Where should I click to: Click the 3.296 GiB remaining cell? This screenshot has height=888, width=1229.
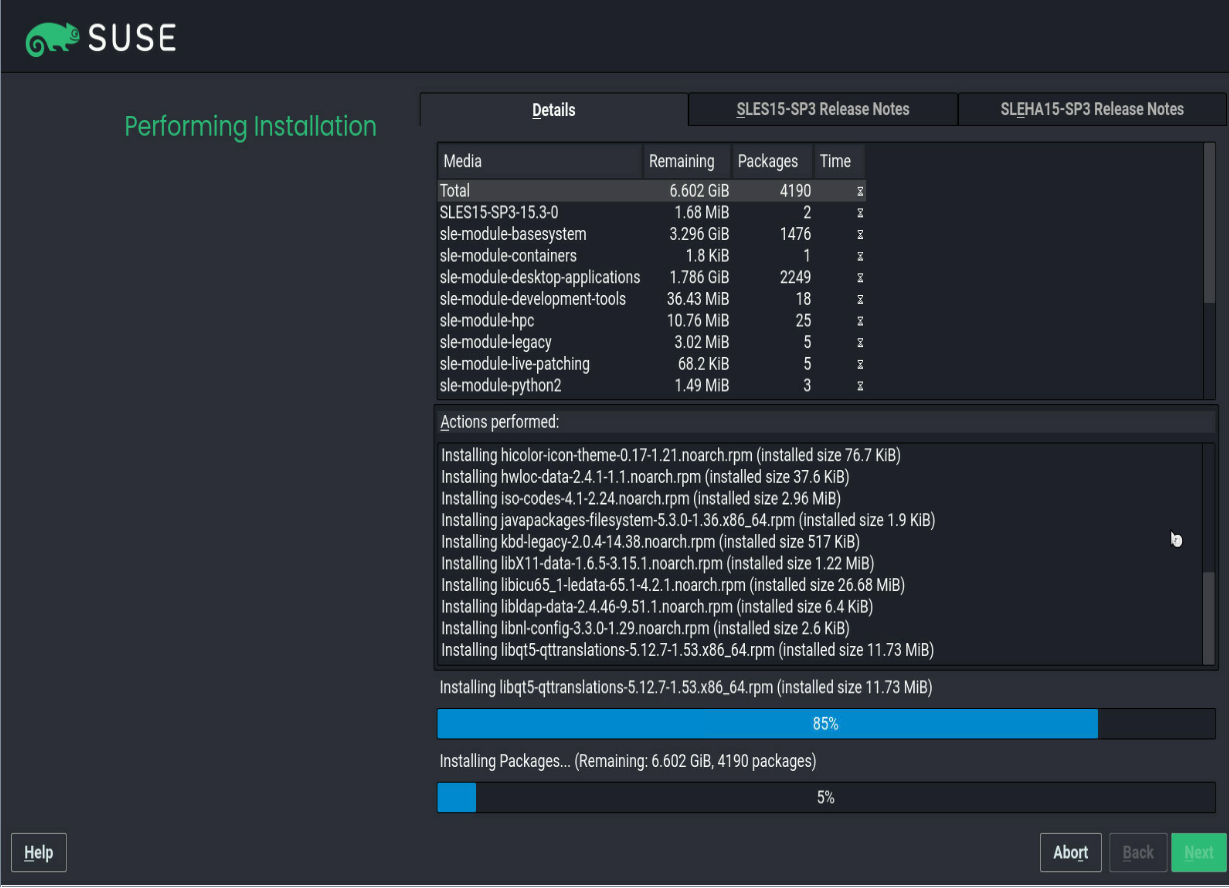[x=699, y=234]
